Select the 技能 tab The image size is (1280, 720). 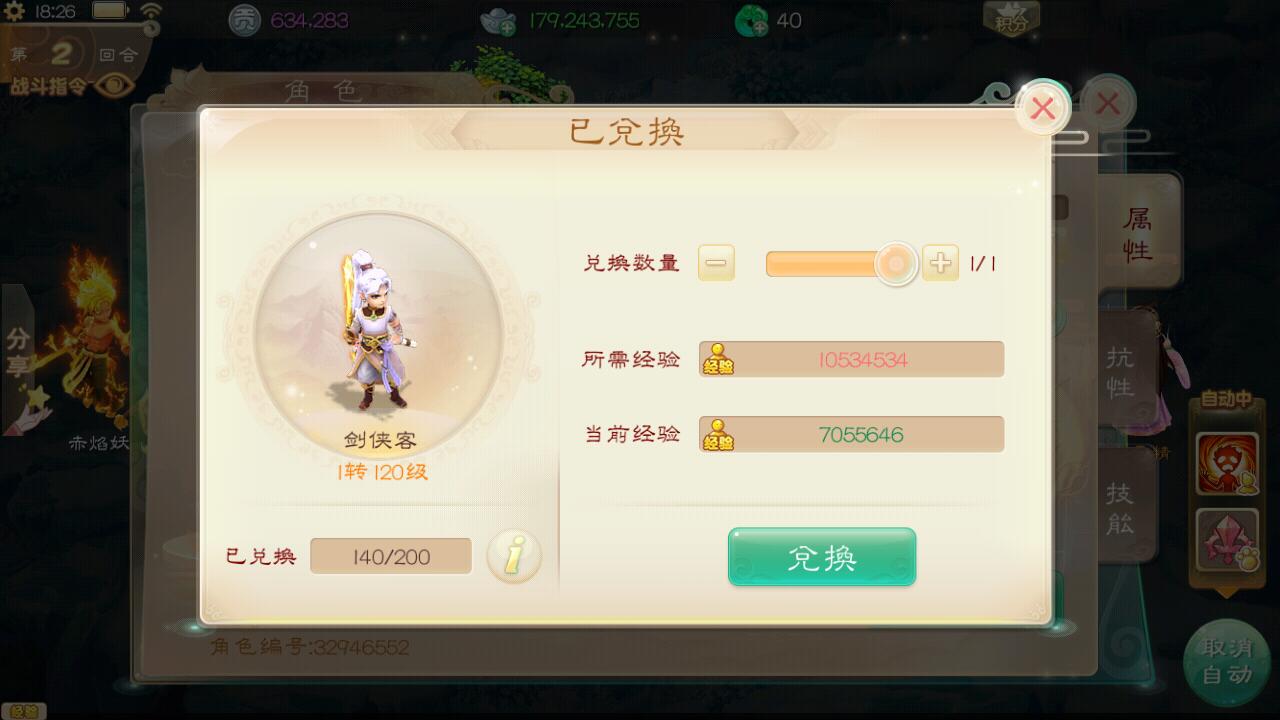[1120, 506]
